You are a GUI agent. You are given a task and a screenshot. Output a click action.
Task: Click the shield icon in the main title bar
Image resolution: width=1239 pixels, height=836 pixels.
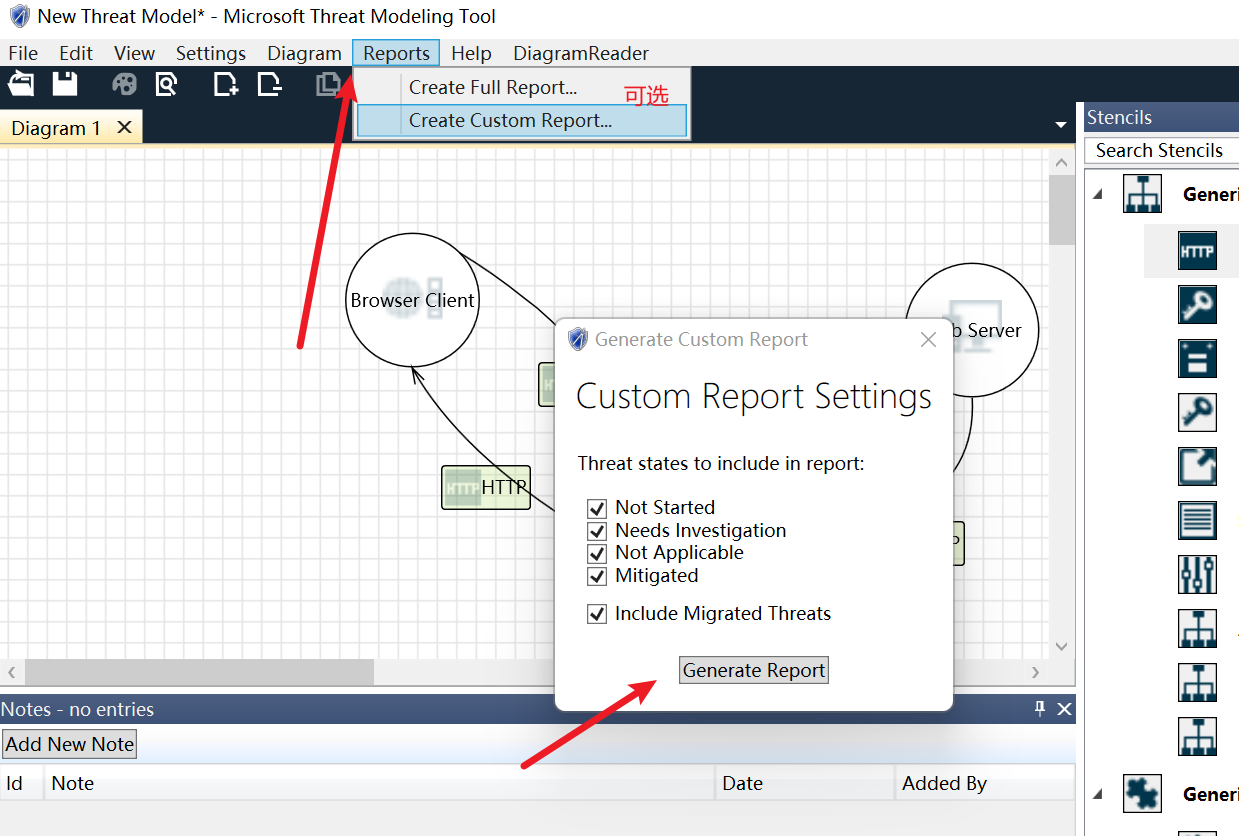19,16
